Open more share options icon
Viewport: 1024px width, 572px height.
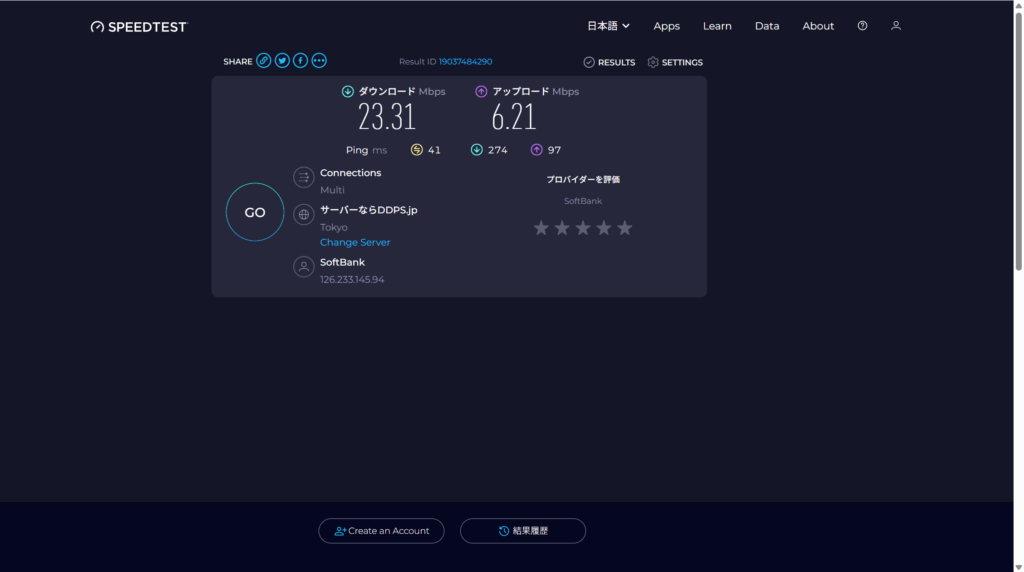coord(319,61)
